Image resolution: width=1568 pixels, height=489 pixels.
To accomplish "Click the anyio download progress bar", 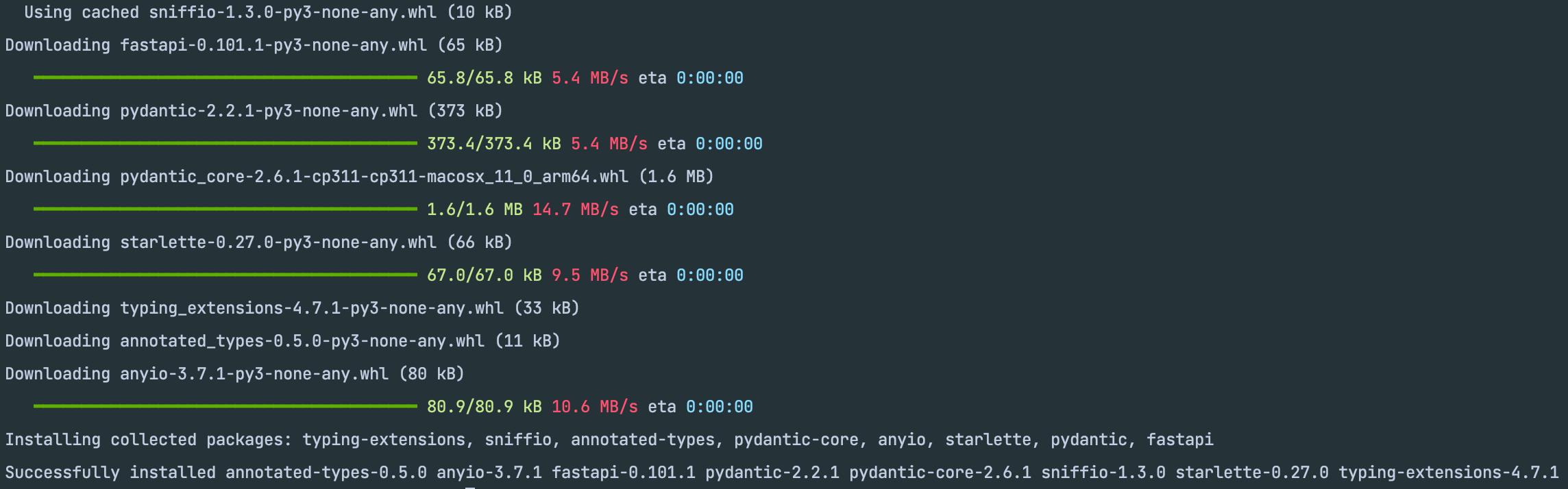I will click(225, 407).
